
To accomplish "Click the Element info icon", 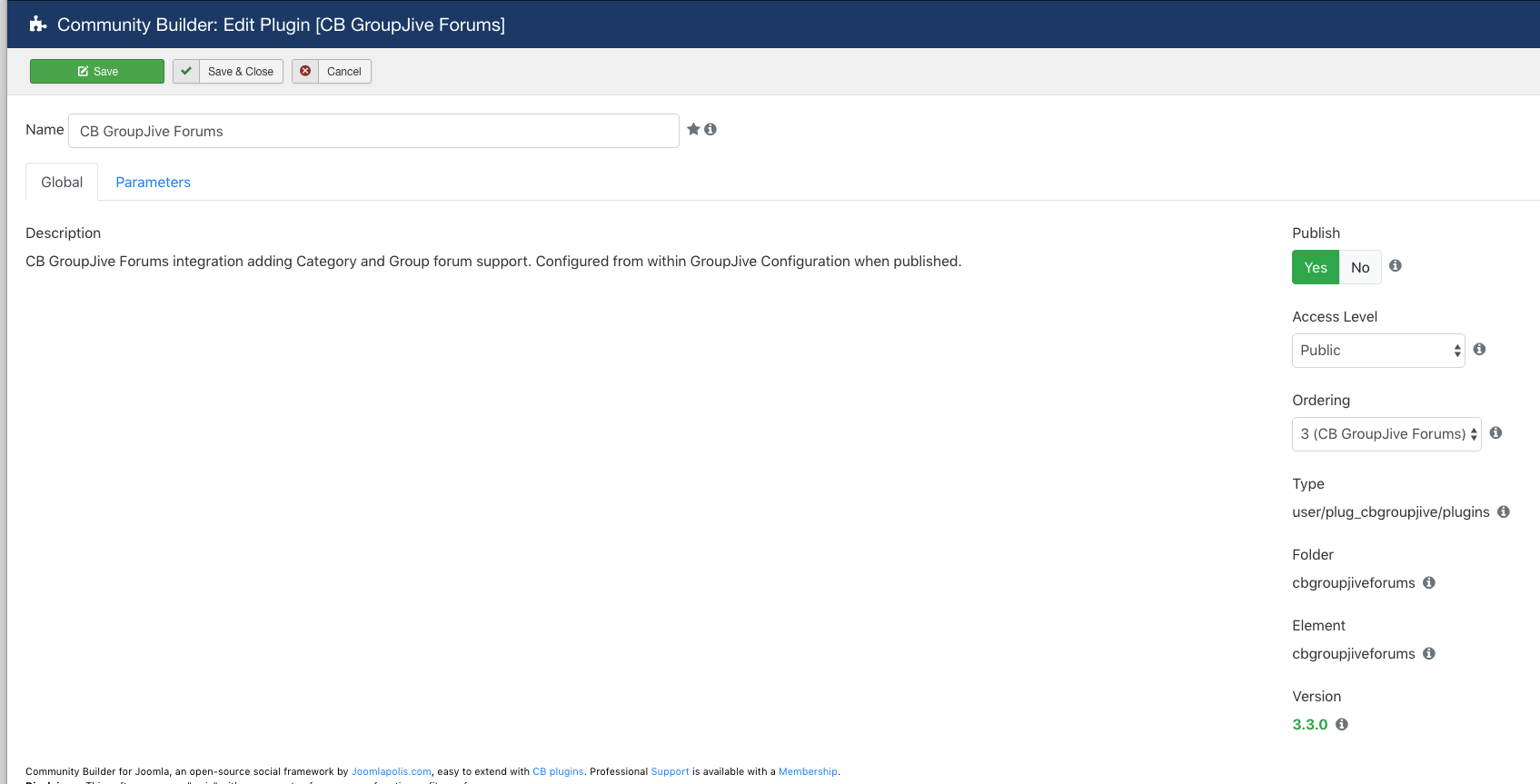I will [1429, 653].
